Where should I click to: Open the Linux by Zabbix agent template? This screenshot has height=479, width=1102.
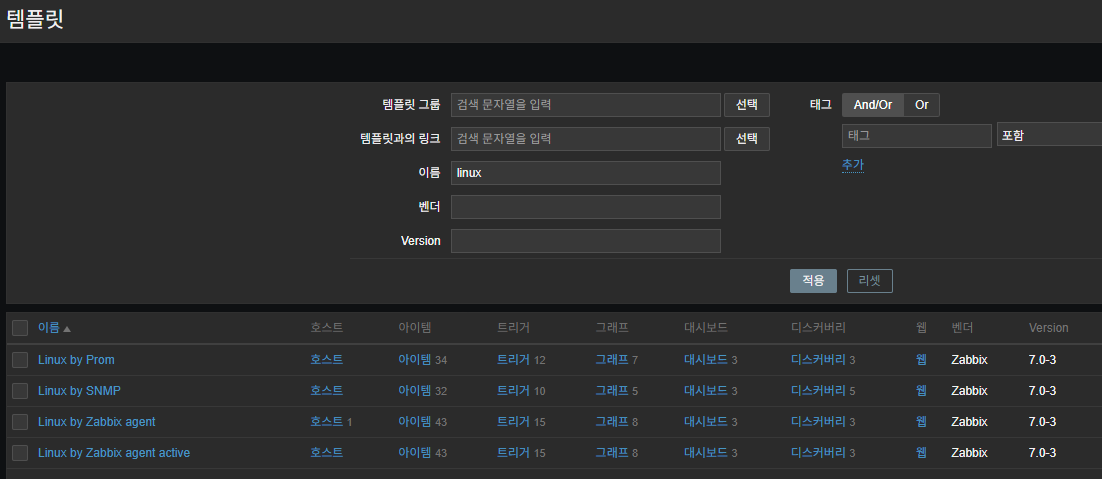pos(96,421)
